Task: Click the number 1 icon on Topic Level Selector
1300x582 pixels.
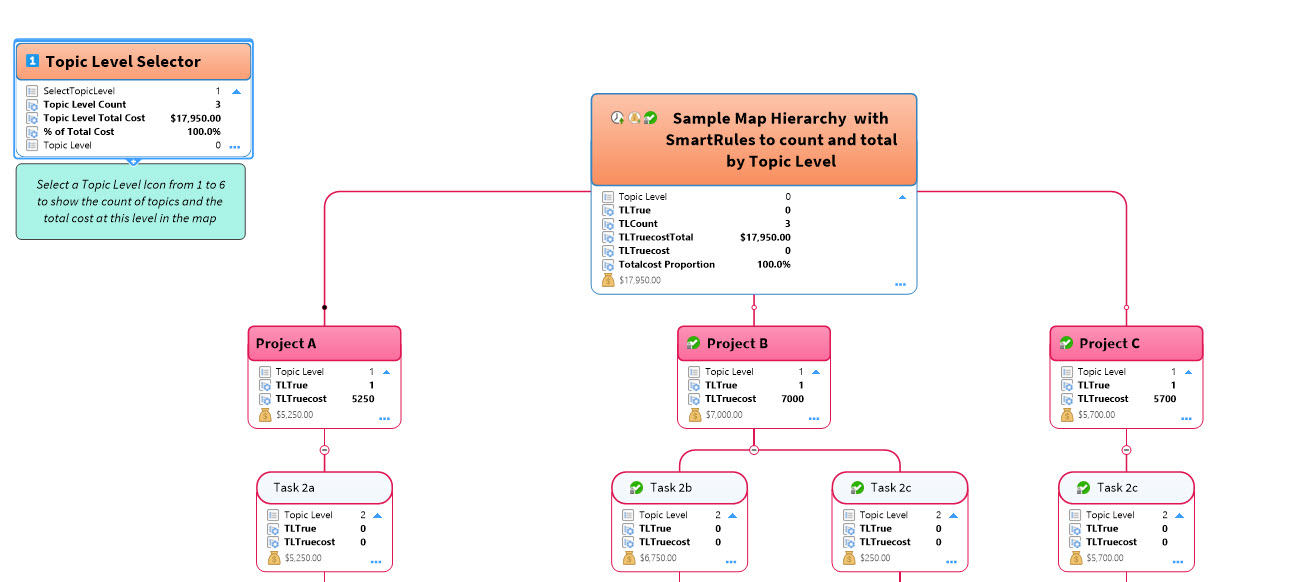Action: [x=33, y=62]
